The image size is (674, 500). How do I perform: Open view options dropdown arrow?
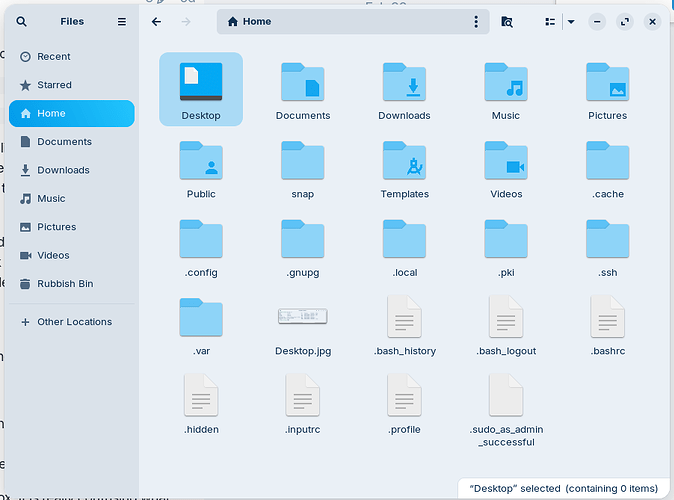point(571,21)
